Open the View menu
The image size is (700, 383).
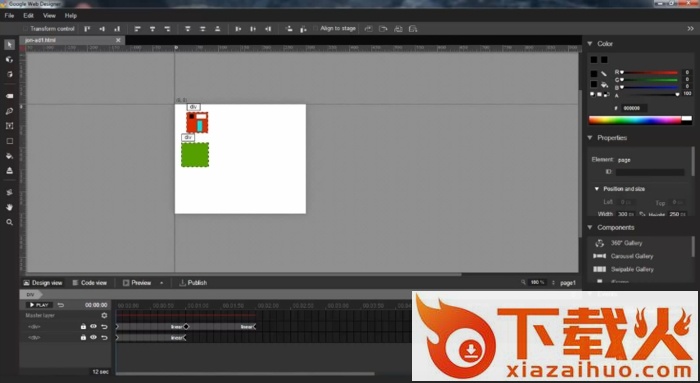click(x=49, y=16)
